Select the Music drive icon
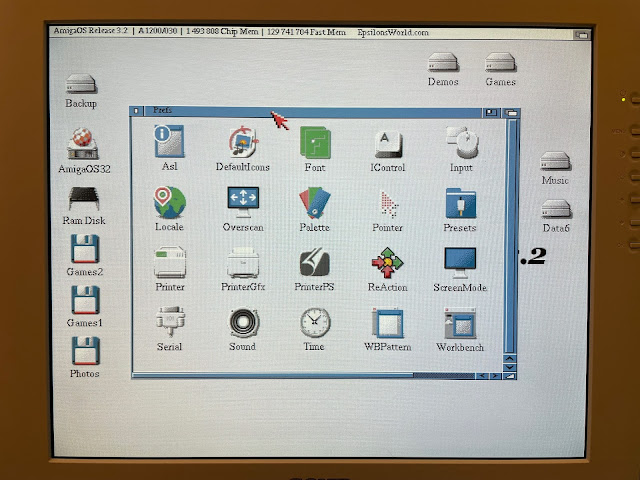The width and height of the screenshot is (640, 480). pos(556,161)
